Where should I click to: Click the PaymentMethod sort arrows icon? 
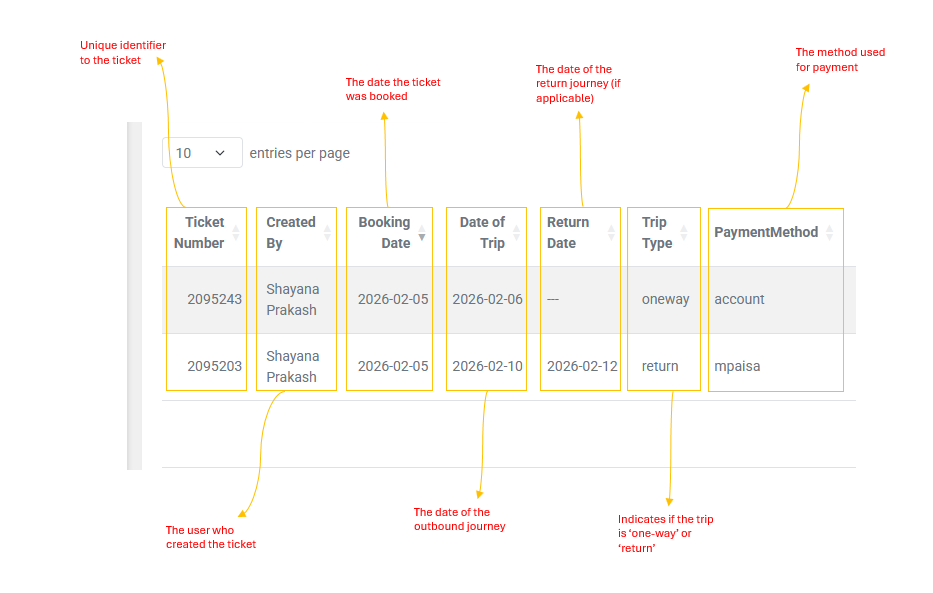coord(829,232)
